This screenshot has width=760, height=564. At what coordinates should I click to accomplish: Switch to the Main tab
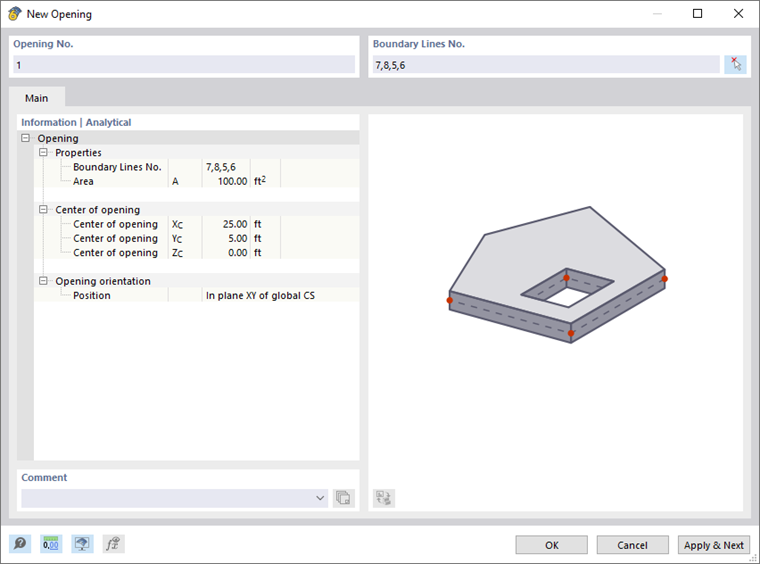pyautogui.click(x=37, y=98)
